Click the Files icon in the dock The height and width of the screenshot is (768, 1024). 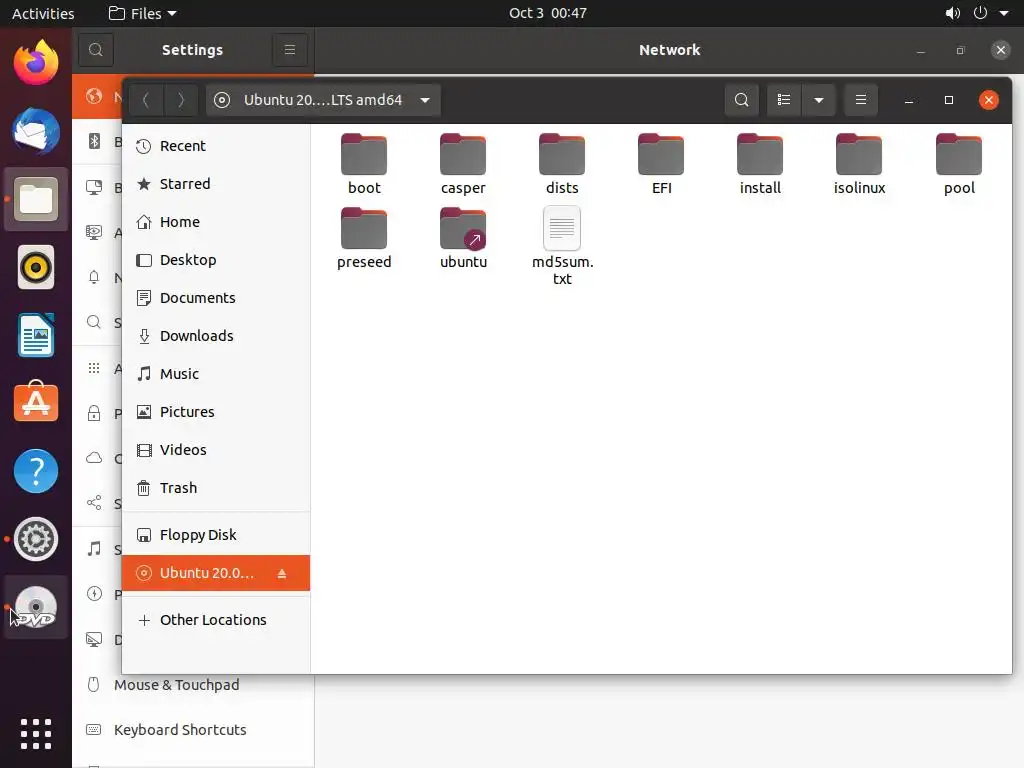pyautogui.click(x=36, y=199)
